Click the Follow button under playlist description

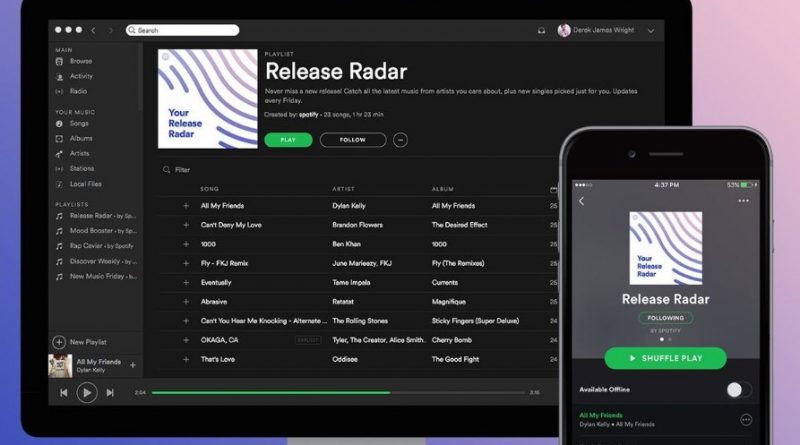(x=352, y=140)
